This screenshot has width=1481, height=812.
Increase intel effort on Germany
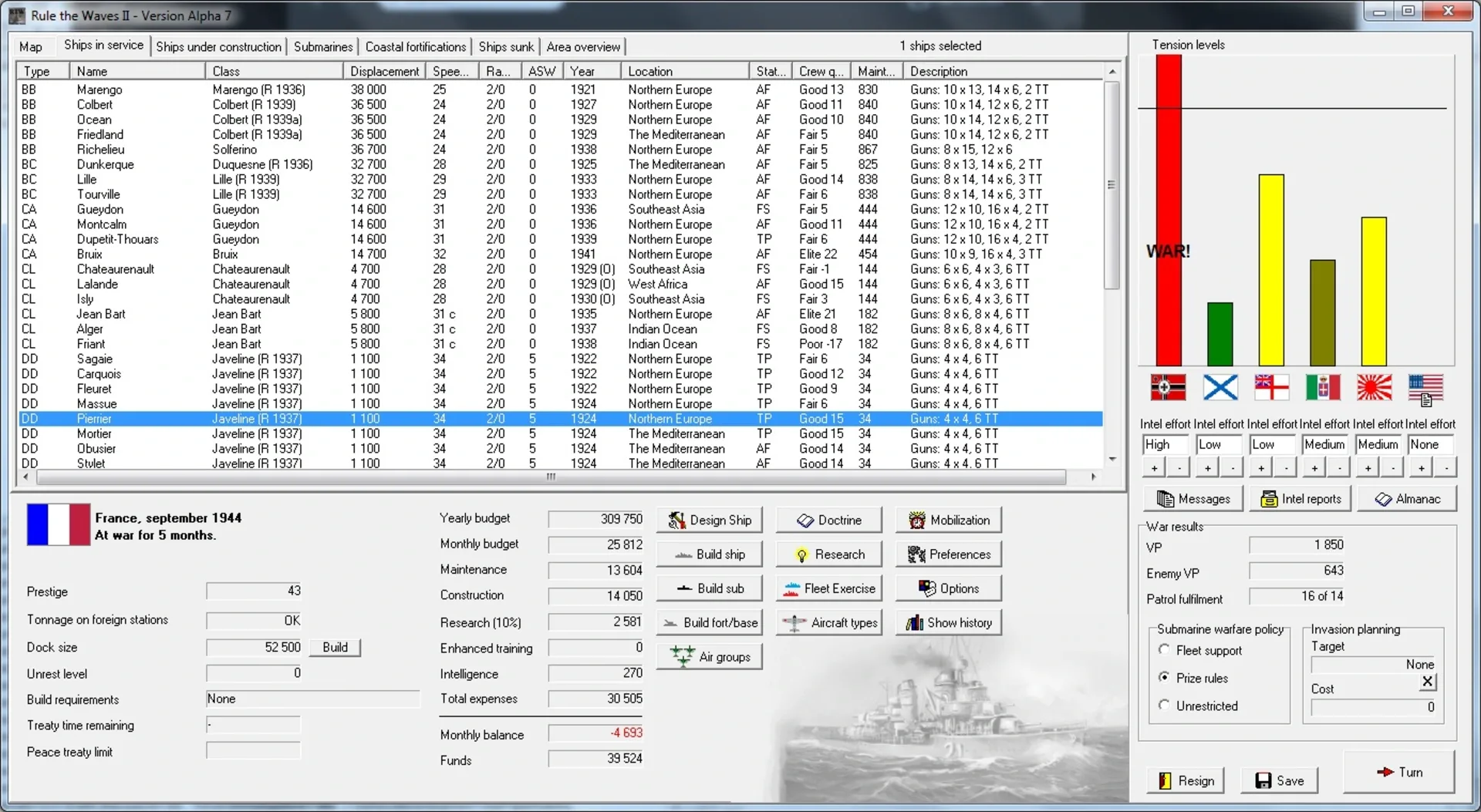[1154, 468]
